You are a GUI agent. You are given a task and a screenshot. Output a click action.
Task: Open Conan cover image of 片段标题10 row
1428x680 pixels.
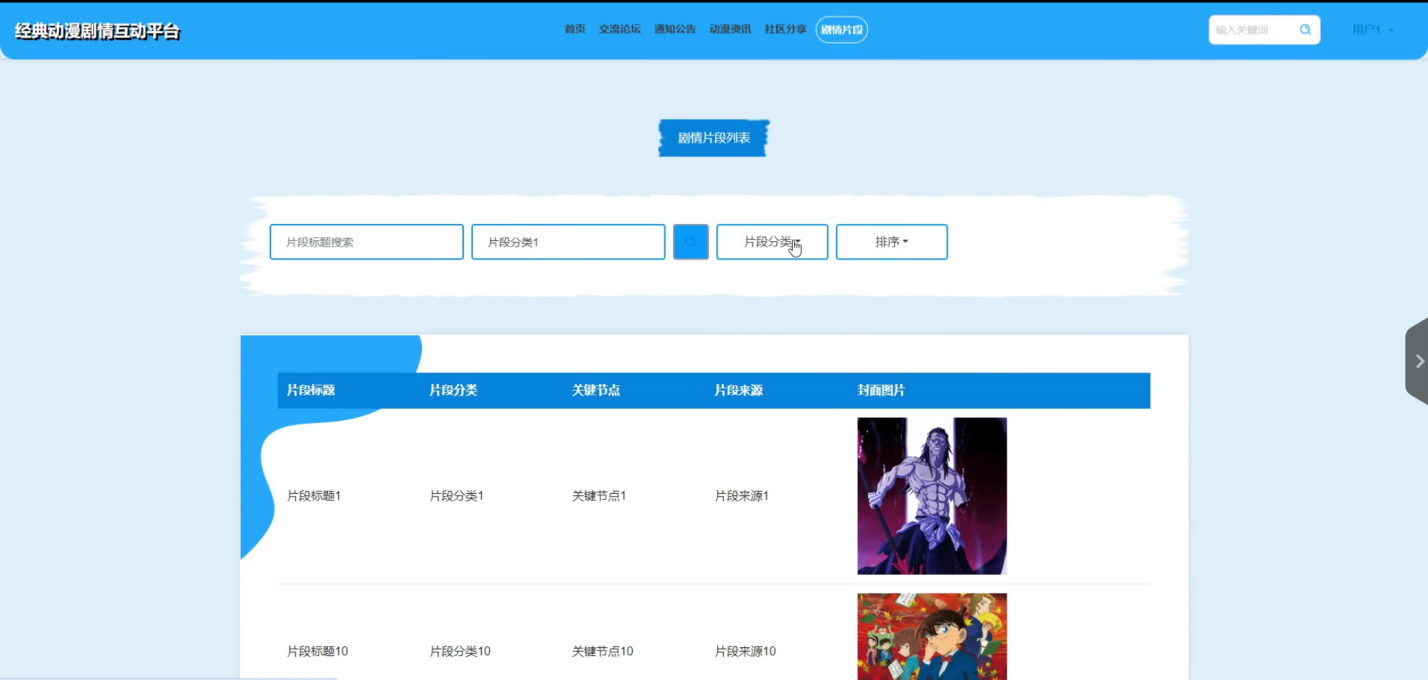pos(932,637)
